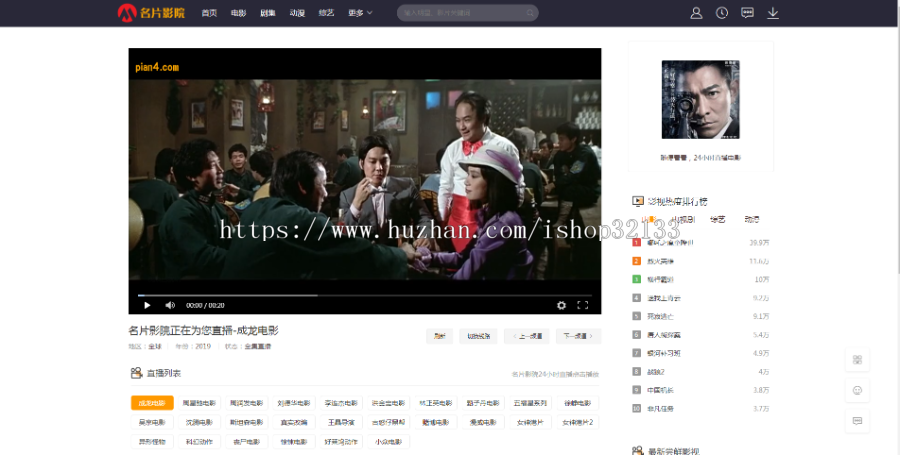Enter fullscreen mode in the player
900x455 pixels.
pos(583,305)
